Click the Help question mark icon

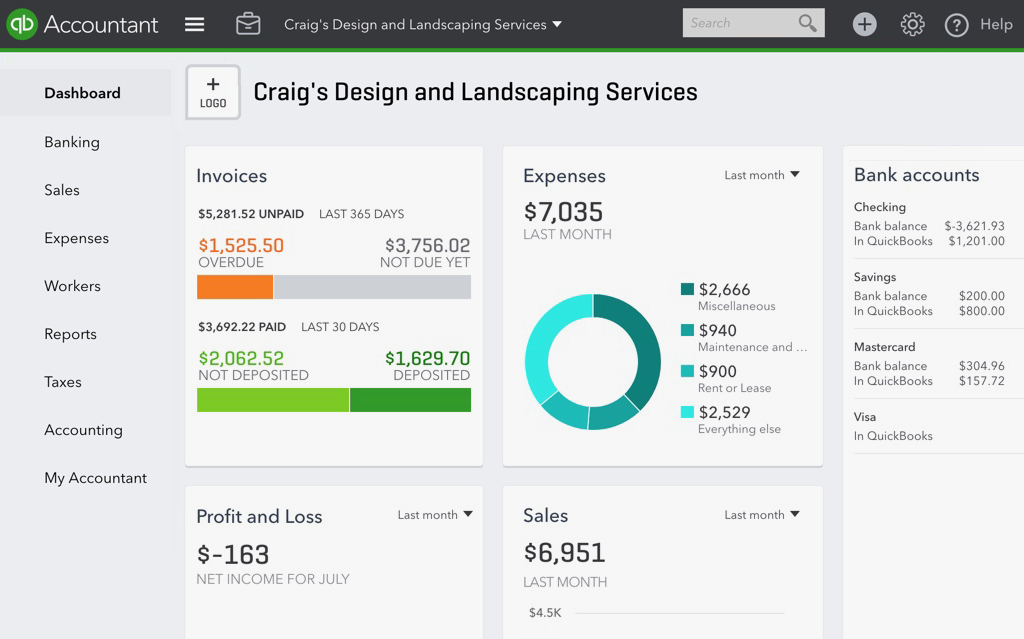(956, 25)
